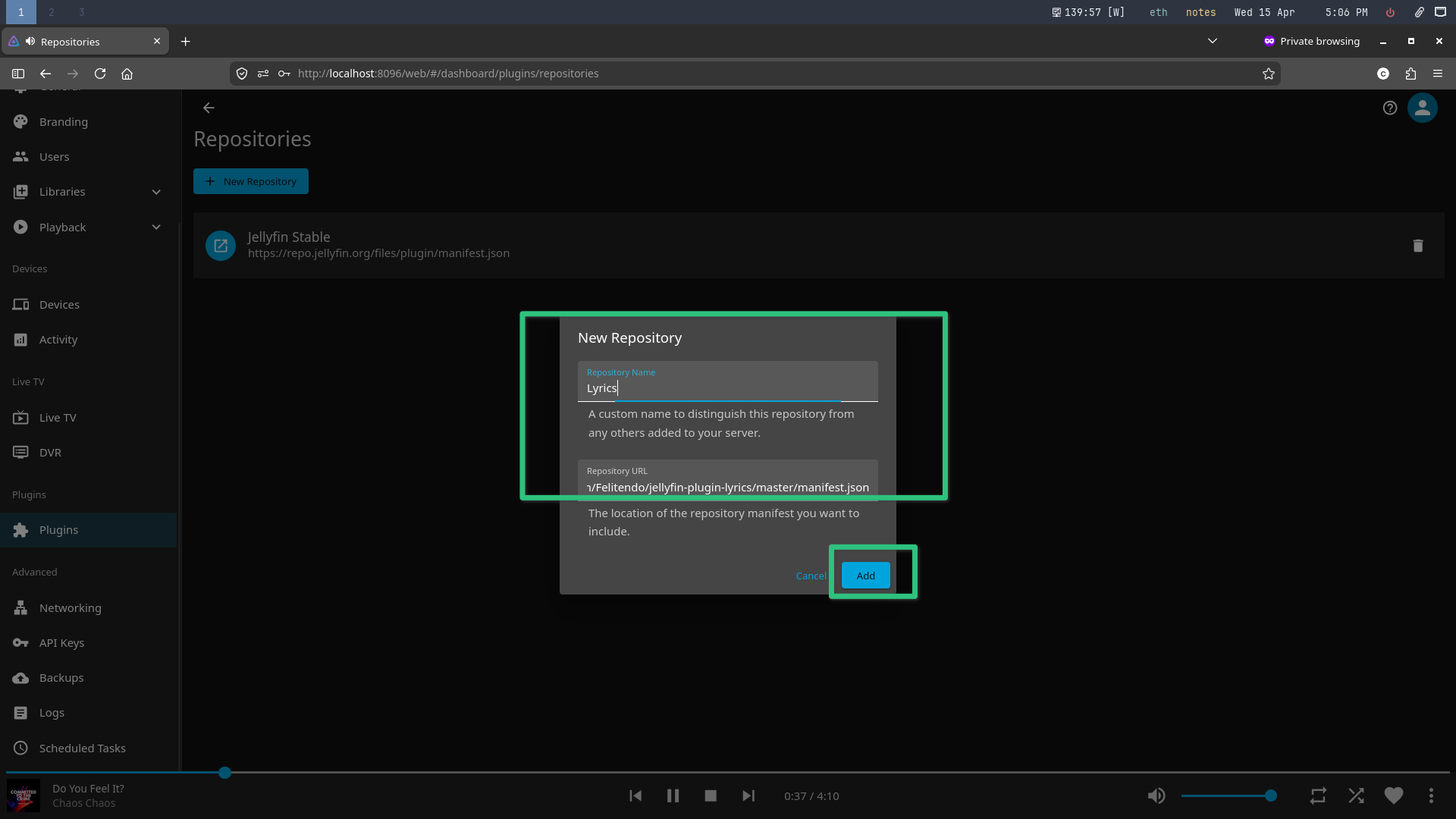Open browser extensions menu
Screen dimensions: 1456x819
[1410, 74]
